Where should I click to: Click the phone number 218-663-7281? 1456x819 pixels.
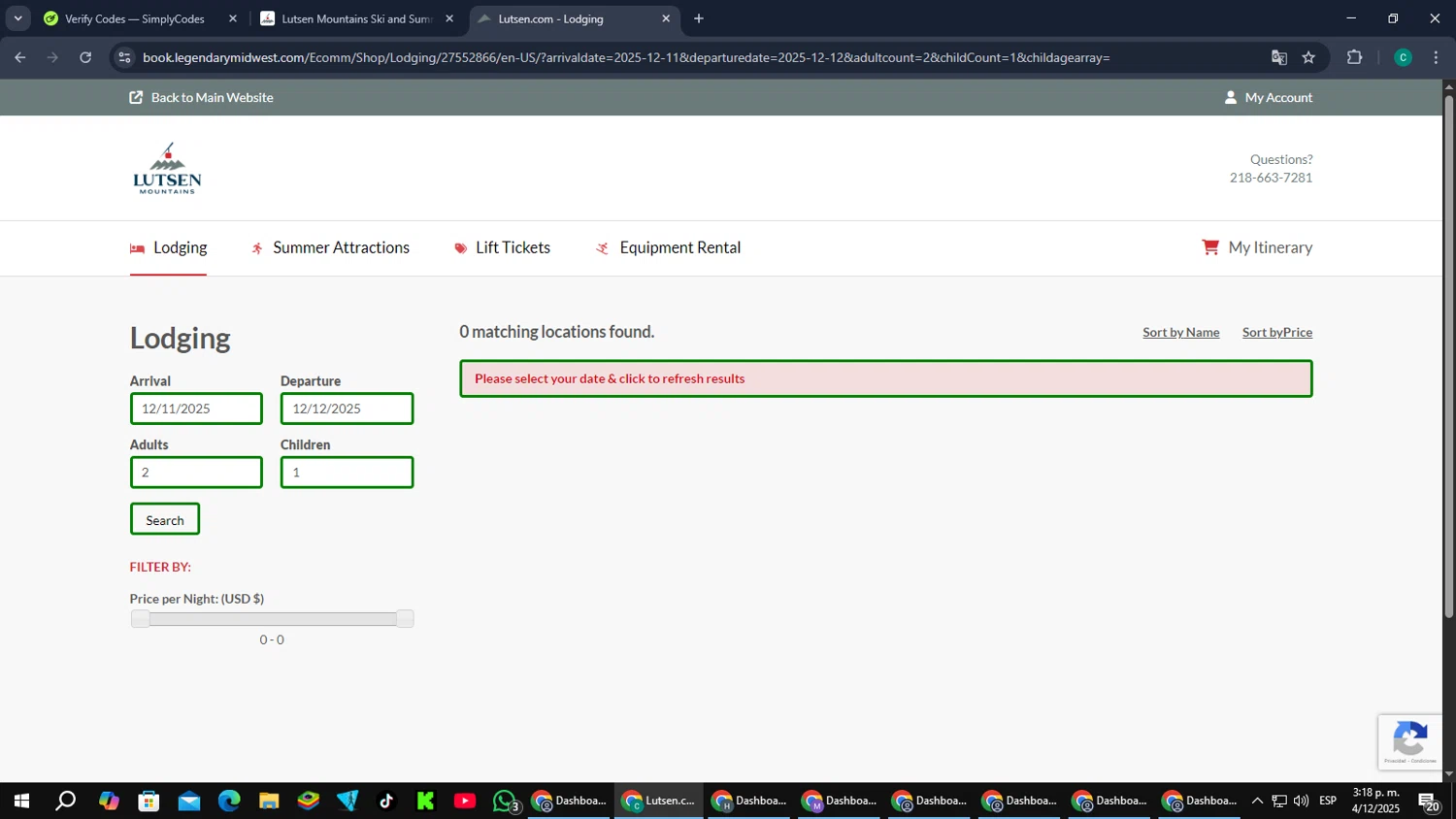1271,178
